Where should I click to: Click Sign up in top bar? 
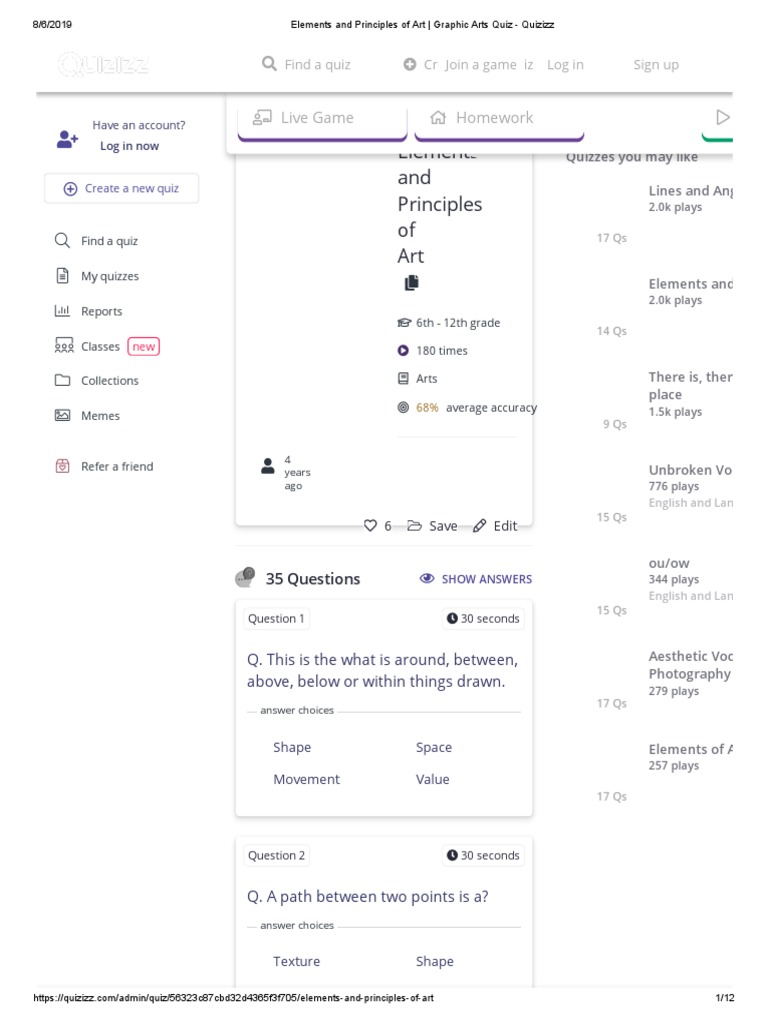pyautogui.click(x=655, y=65)
